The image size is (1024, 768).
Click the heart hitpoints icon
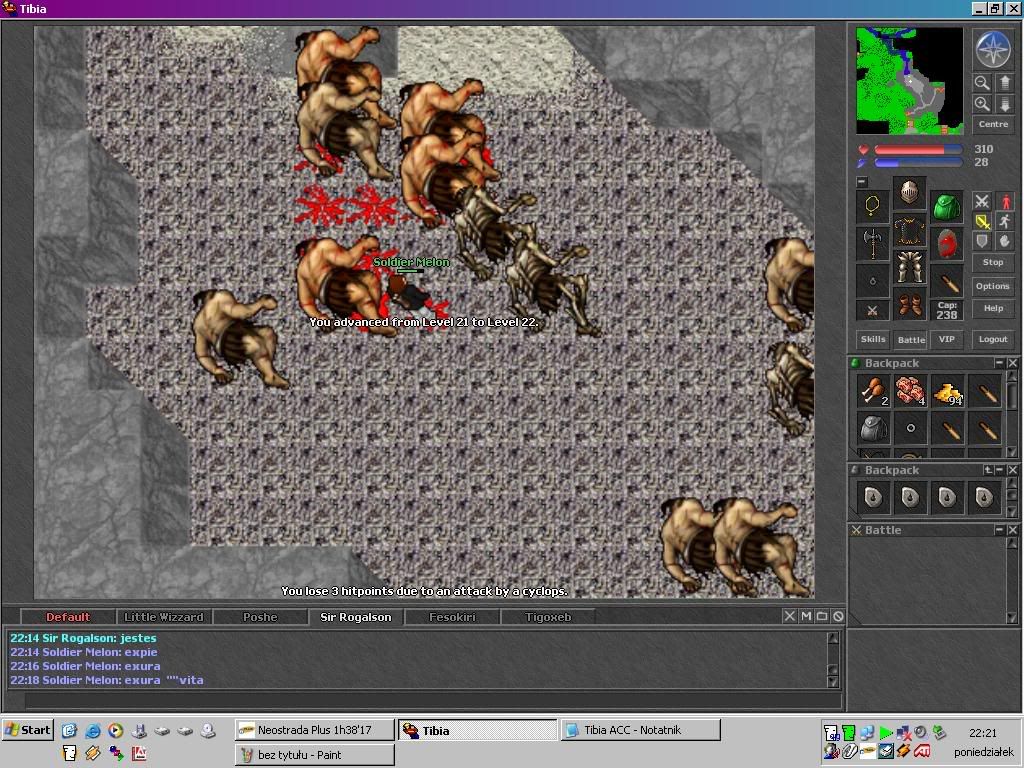pos(863,150)
